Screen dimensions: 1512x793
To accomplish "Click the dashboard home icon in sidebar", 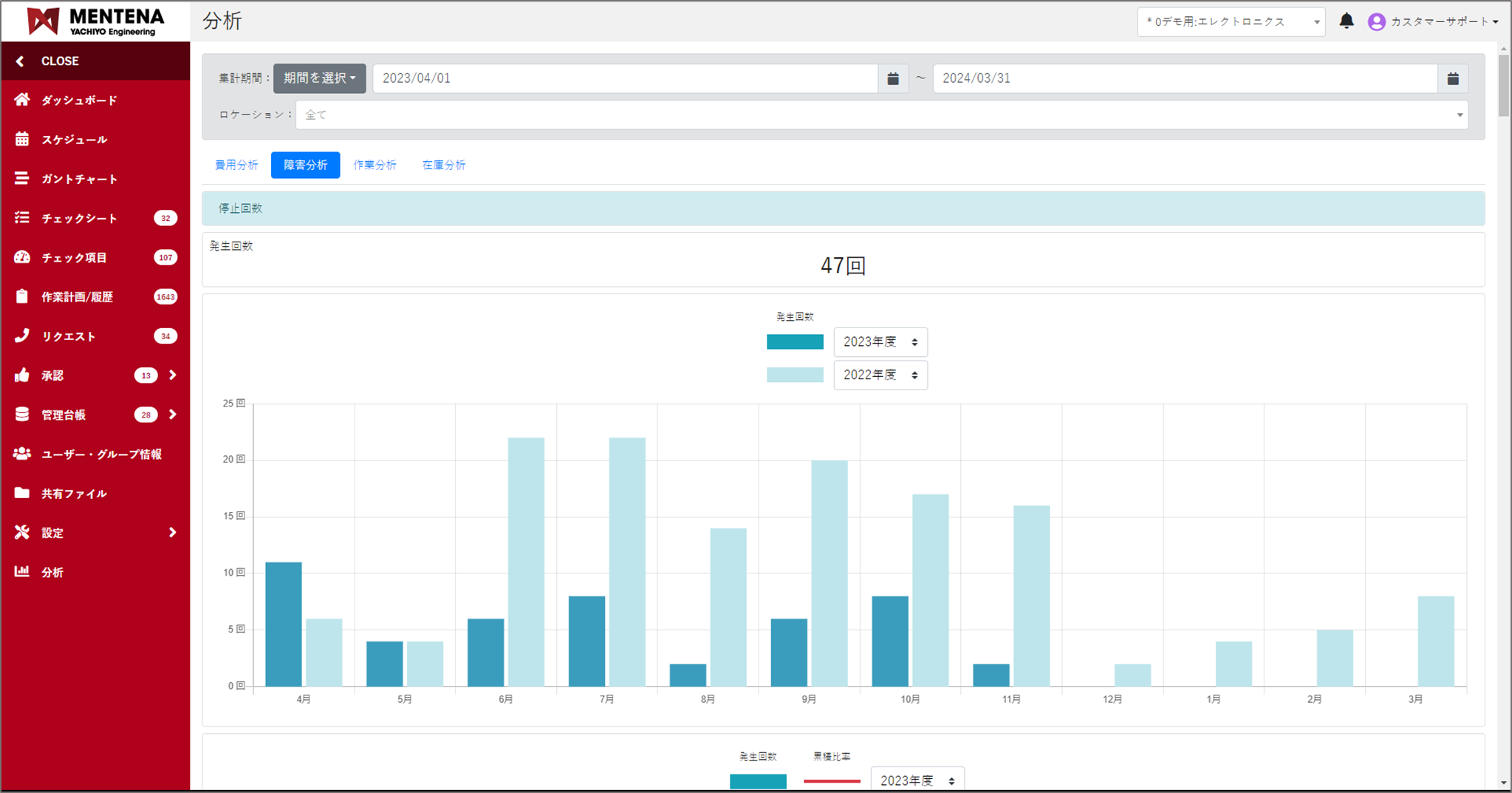I will tap(22, 100).
